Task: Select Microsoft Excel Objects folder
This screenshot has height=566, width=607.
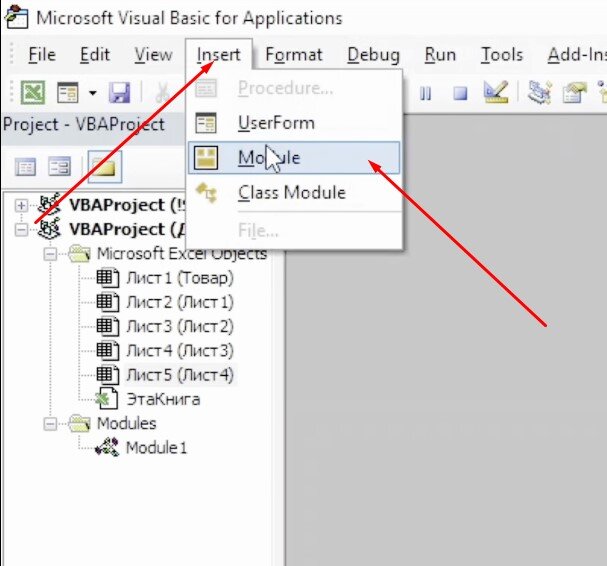Action: point(182,254)
